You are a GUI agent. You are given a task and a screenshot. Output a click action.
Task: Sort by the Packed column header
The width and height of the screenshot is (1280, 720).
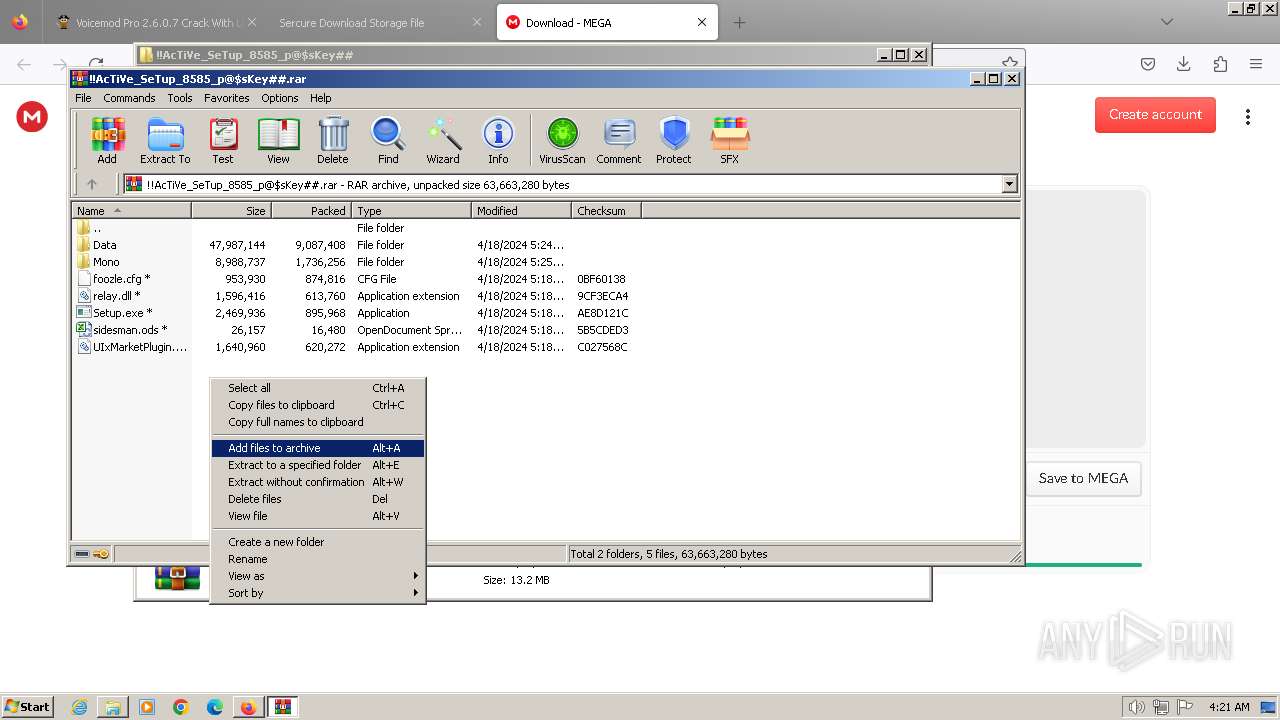tap(311, 211)
